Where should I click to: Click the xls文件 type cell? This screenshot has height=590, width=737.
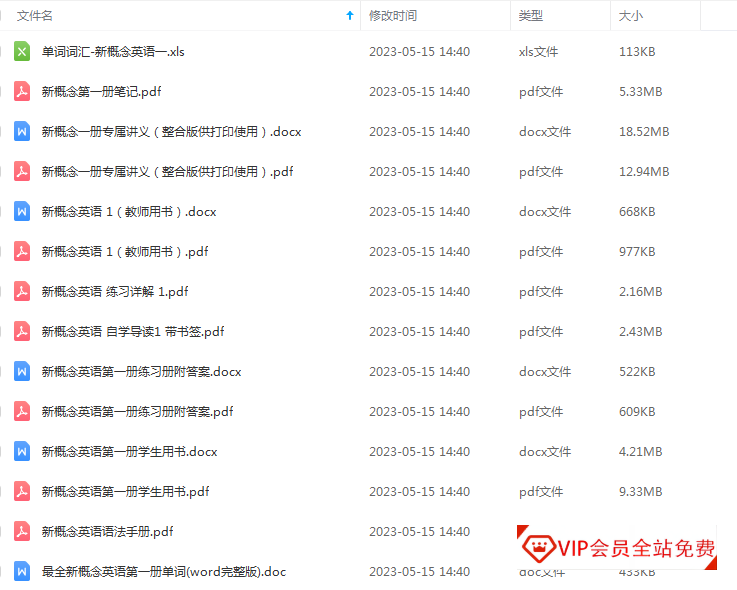coord(538,52)
